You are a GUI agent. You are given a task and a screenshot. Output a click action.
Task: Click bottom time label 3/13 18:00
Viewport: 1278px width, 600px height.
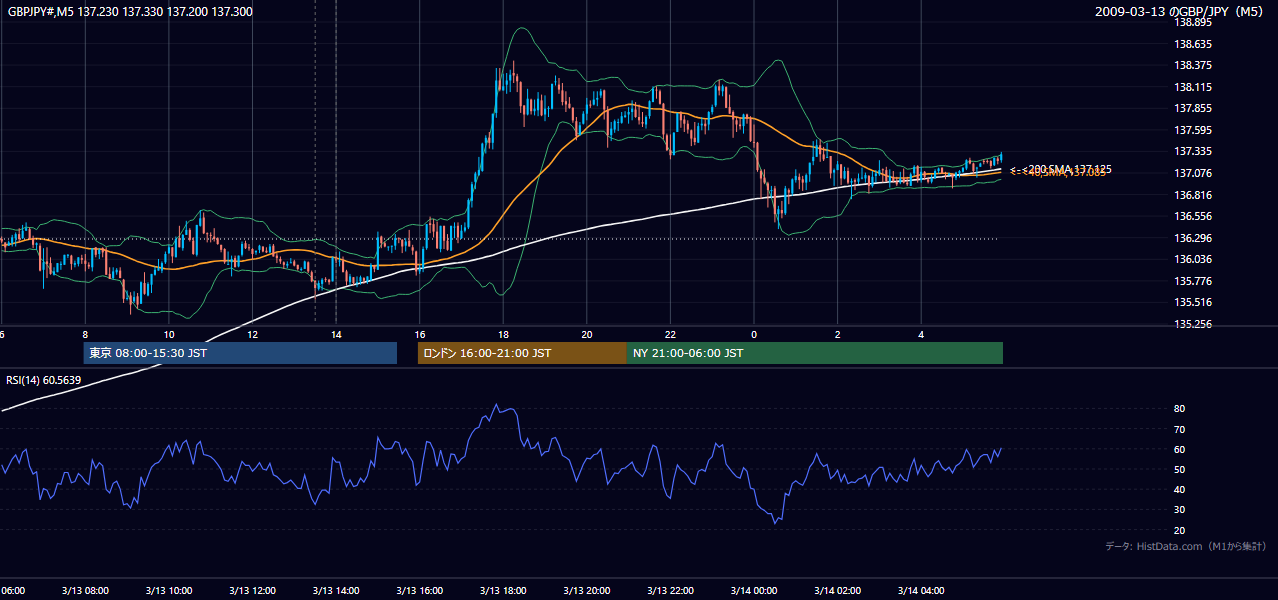(503, 591)
